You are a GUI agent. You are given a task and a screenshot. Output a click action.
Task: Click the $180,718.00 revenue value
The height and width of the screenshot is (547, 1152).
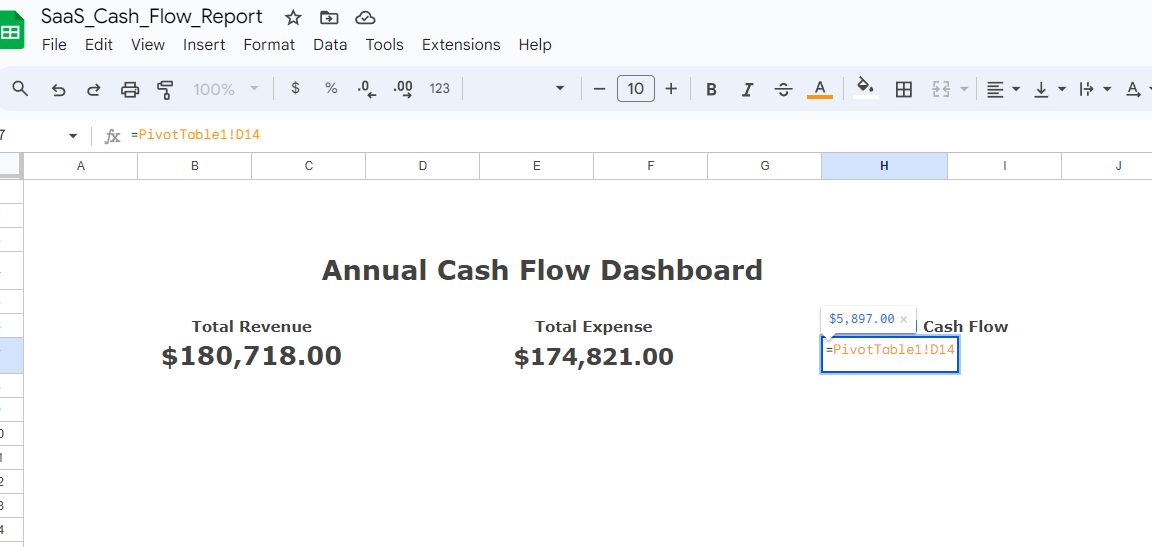tap(252, 356)
